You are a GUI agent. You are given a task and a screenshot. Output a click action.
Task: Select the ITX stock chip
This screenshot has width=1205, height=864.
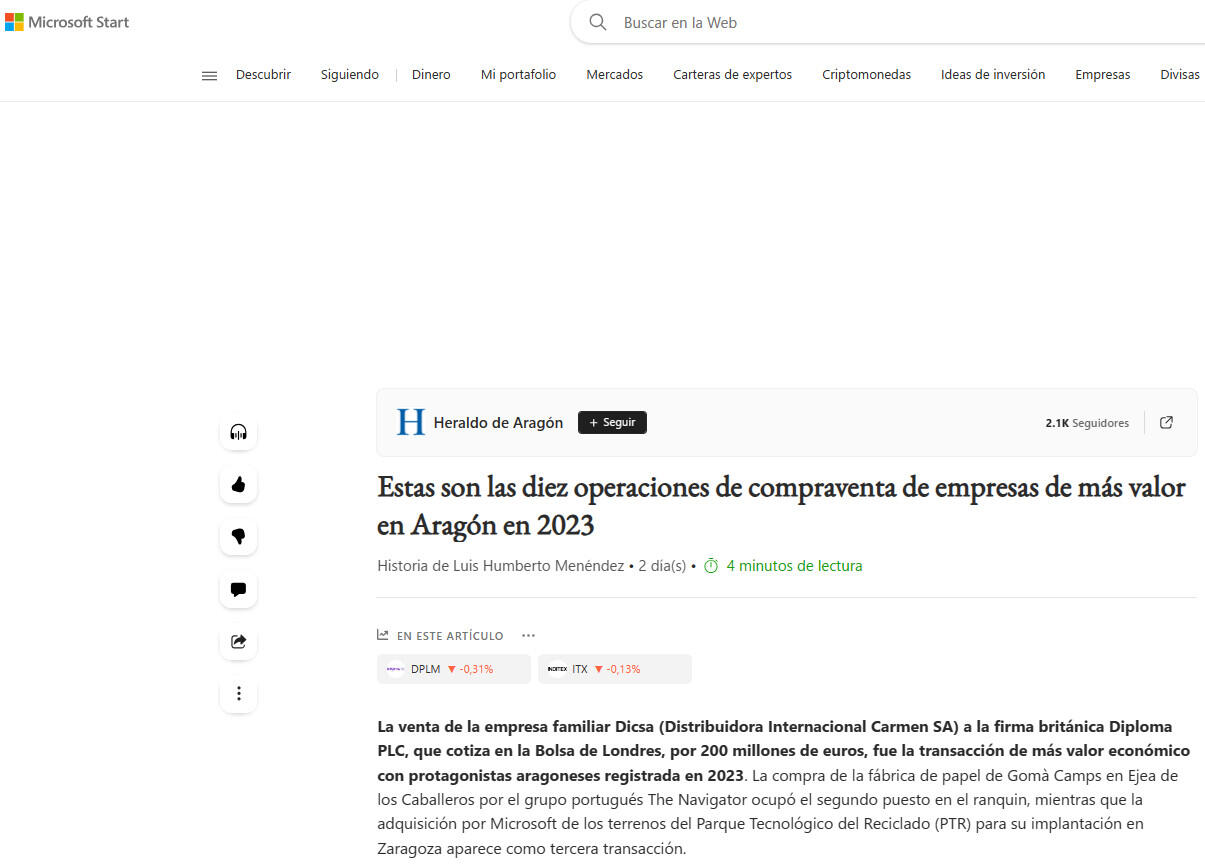click(614, 669)
